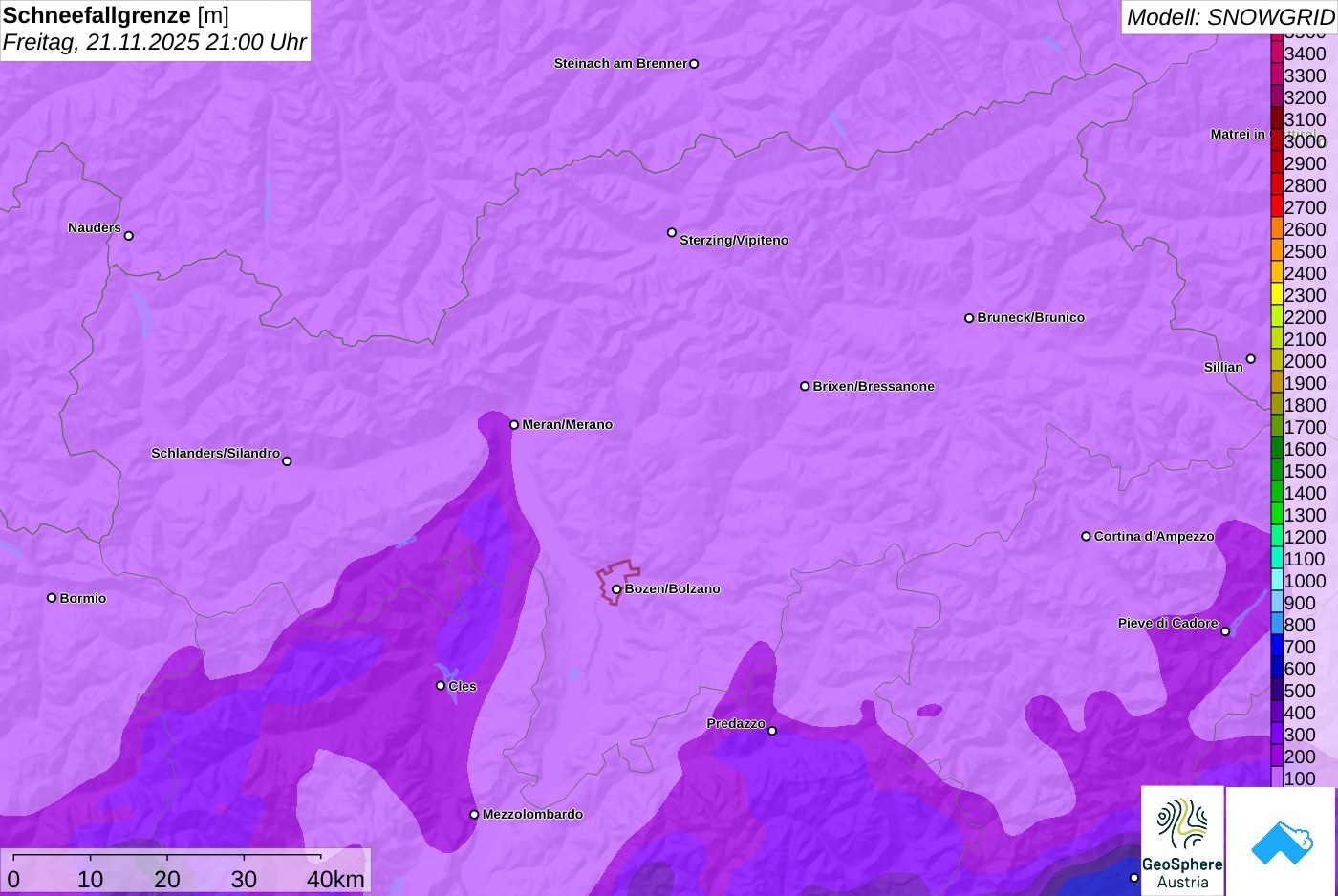Click the Bruneck/Brunico text label
Image resolution: width=1338 pixels, height=896 pixels.
pyautogui.click(x=1031, y=317)
